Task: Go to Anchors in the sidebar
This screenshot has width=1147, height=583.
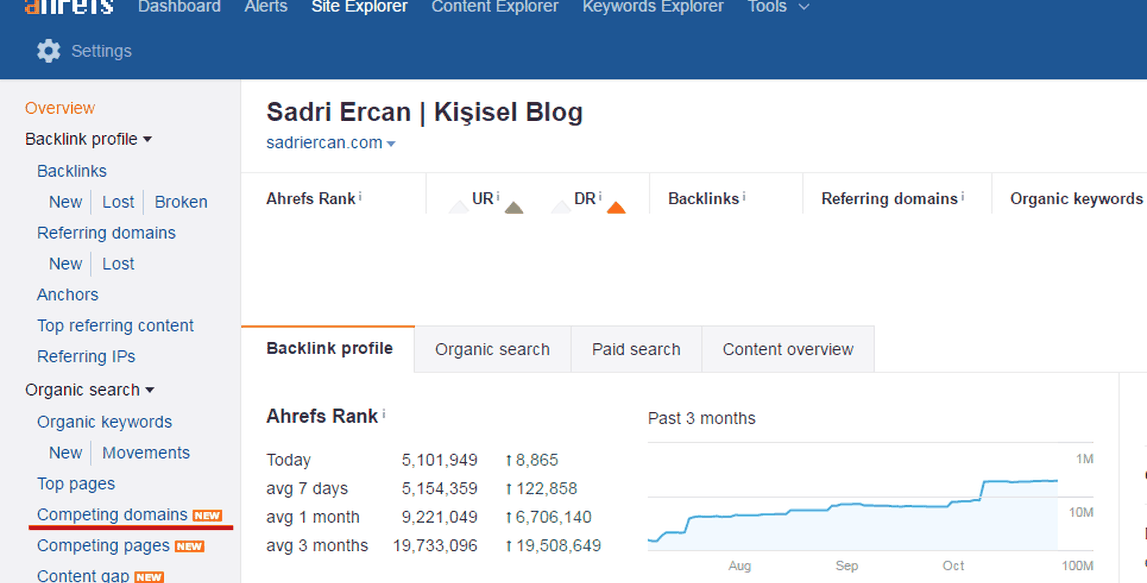Action: point(67,295)
